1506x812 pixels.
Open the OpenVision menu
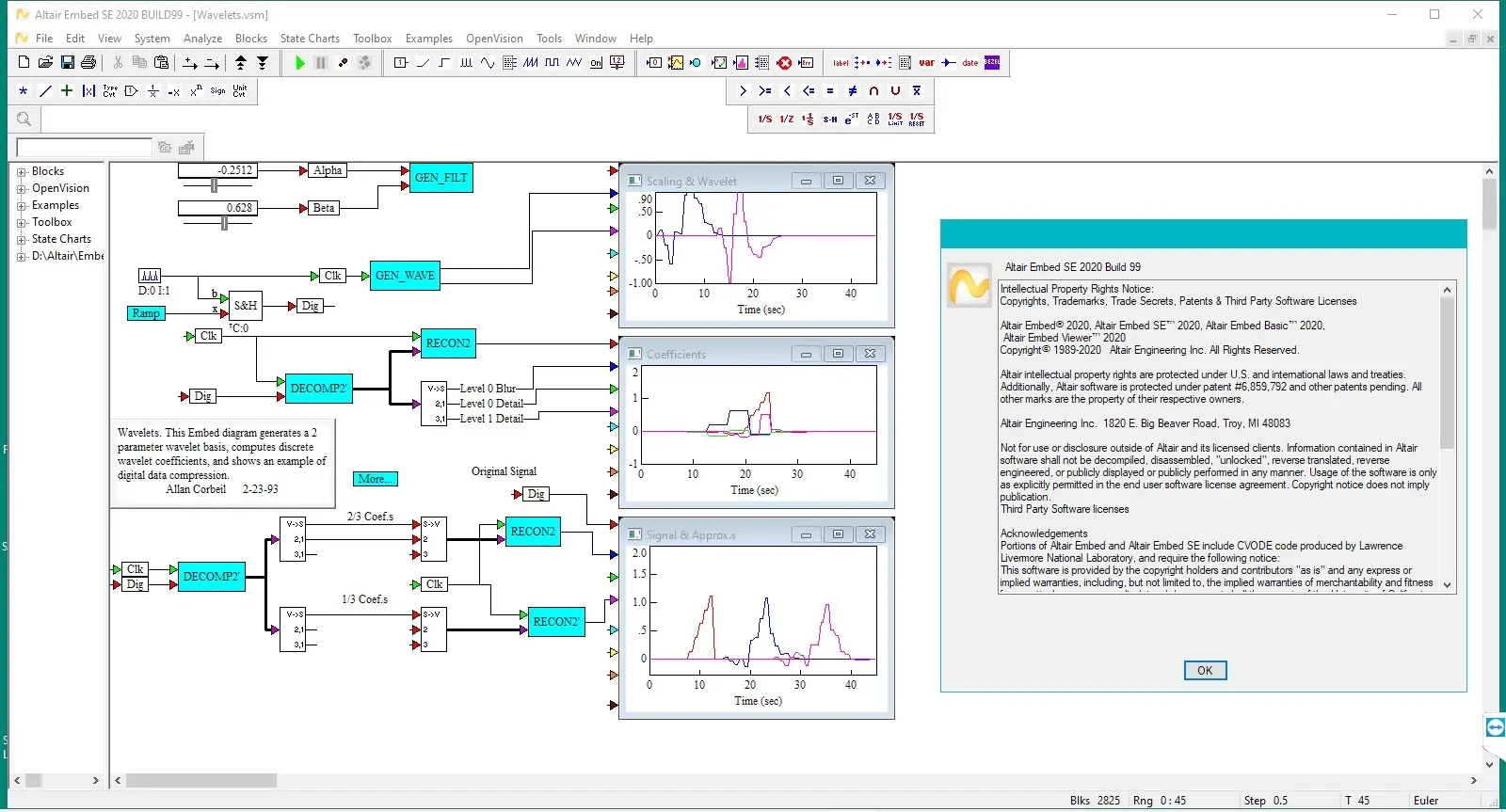pyautogui.click(x=494, y=39)
